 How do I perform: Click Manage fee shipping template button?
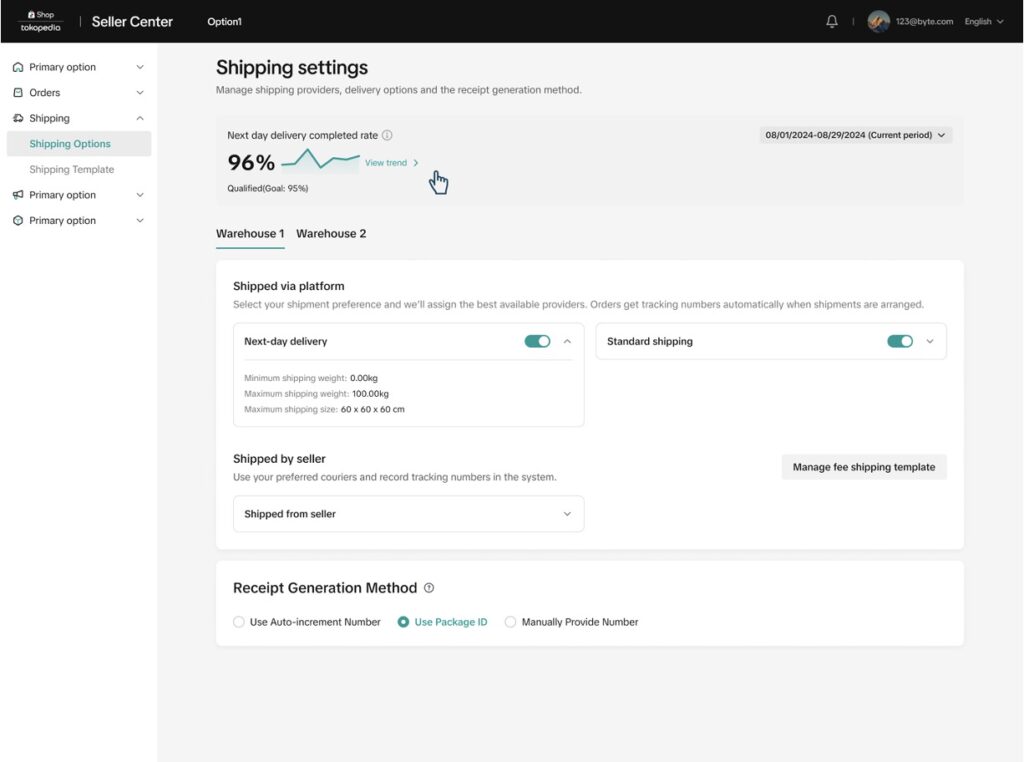point(864,467)
